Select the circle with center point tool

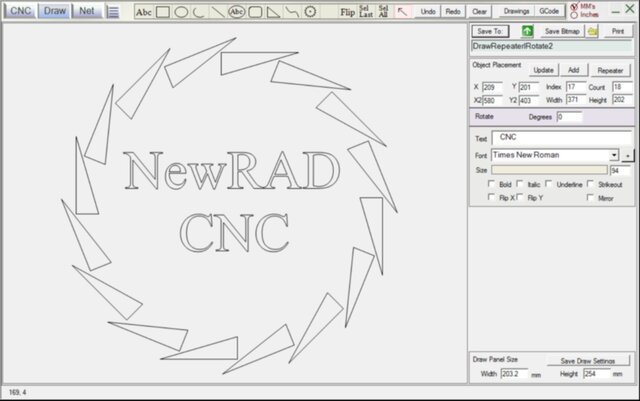click(310, 12)
